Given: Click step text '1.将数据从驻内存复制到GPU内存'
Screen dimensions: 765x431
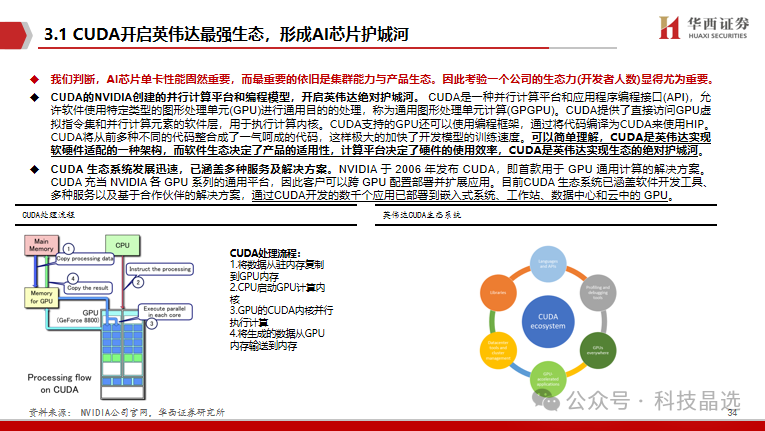Looking at the screenshot, I should pyautogui.click(x=277, y=270).
